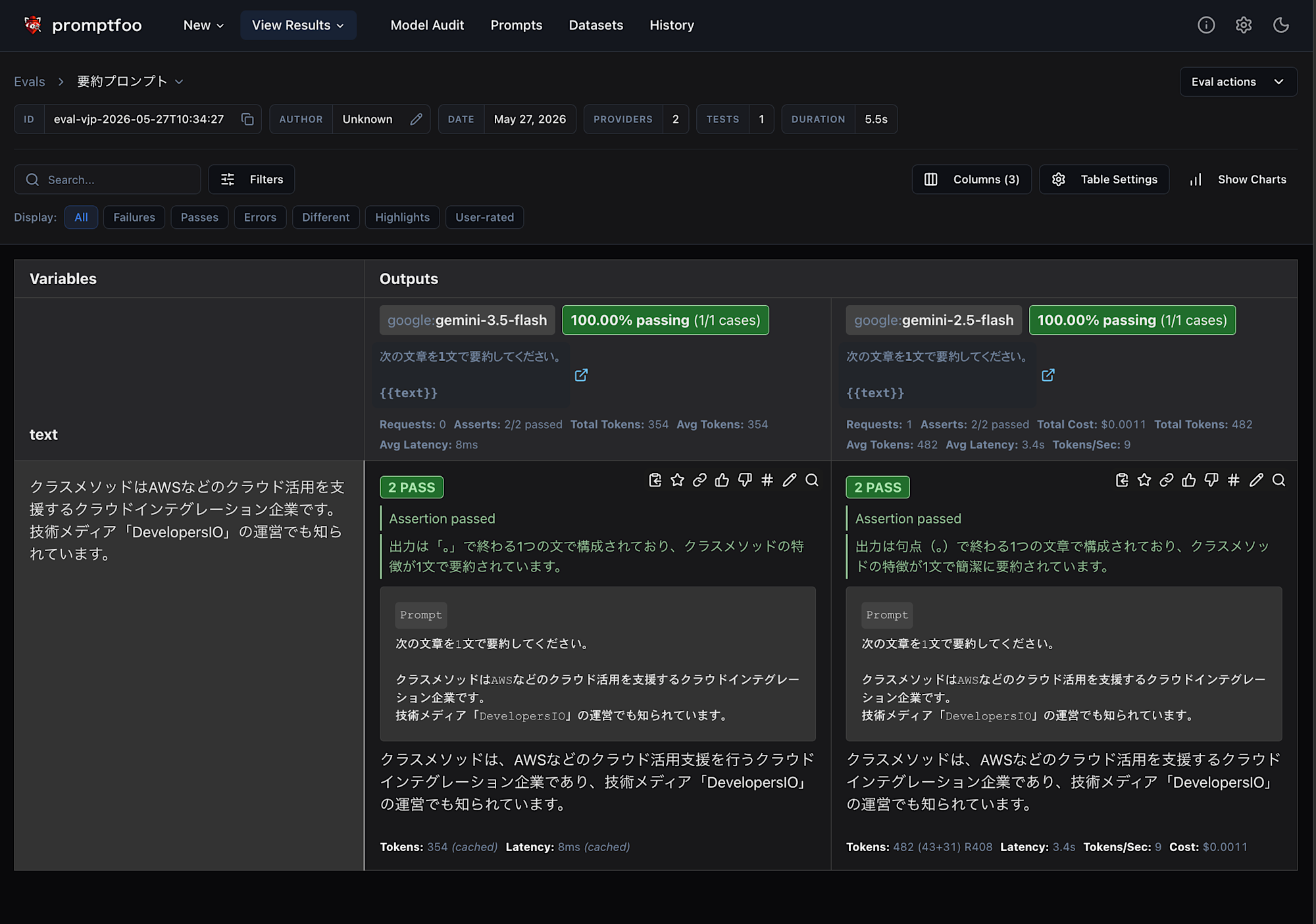Click the Variables column heading
Screen dimensions: 1316x924
click(63, 279)
